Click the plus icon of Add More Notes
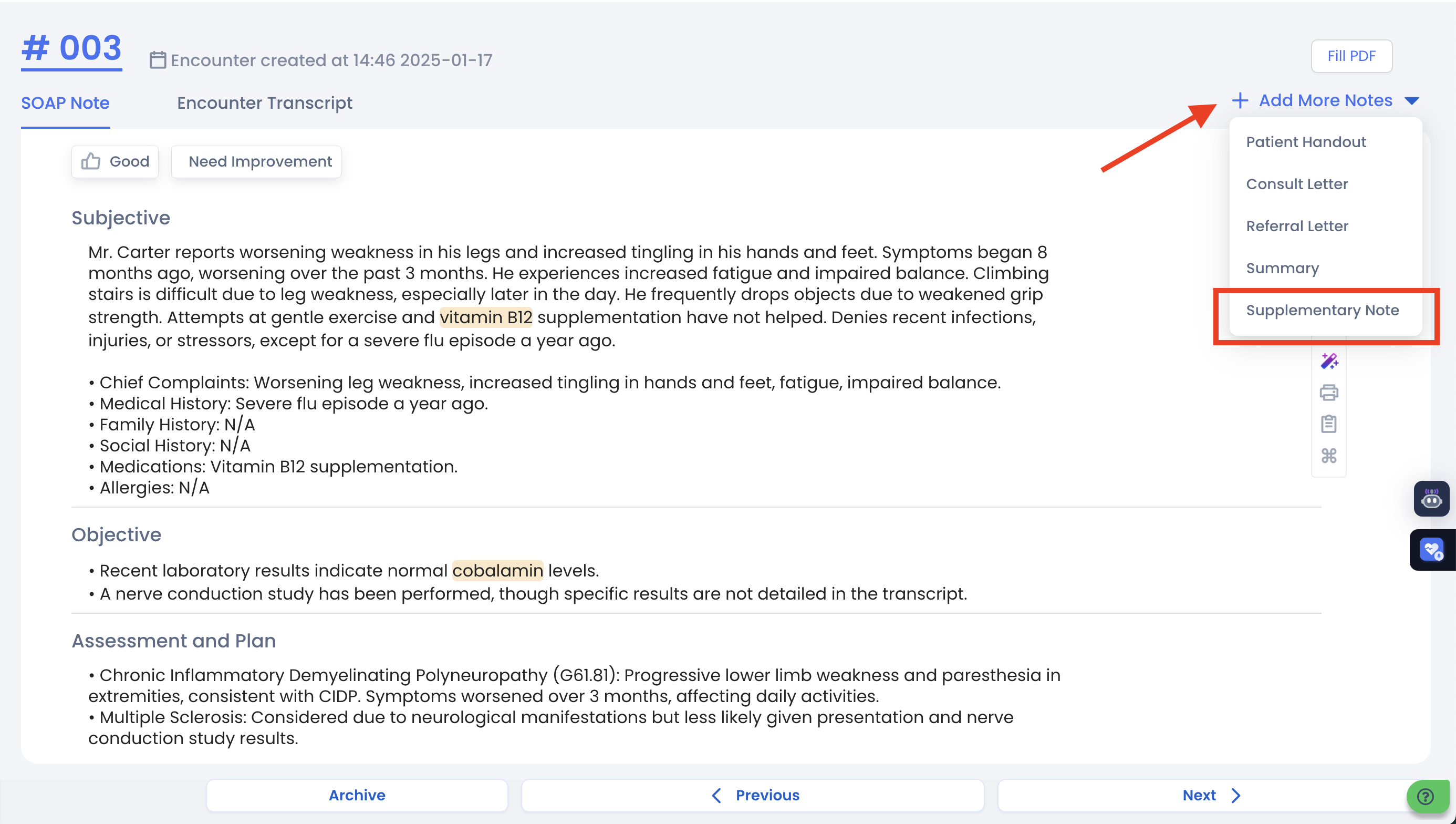 point(1240,101)
